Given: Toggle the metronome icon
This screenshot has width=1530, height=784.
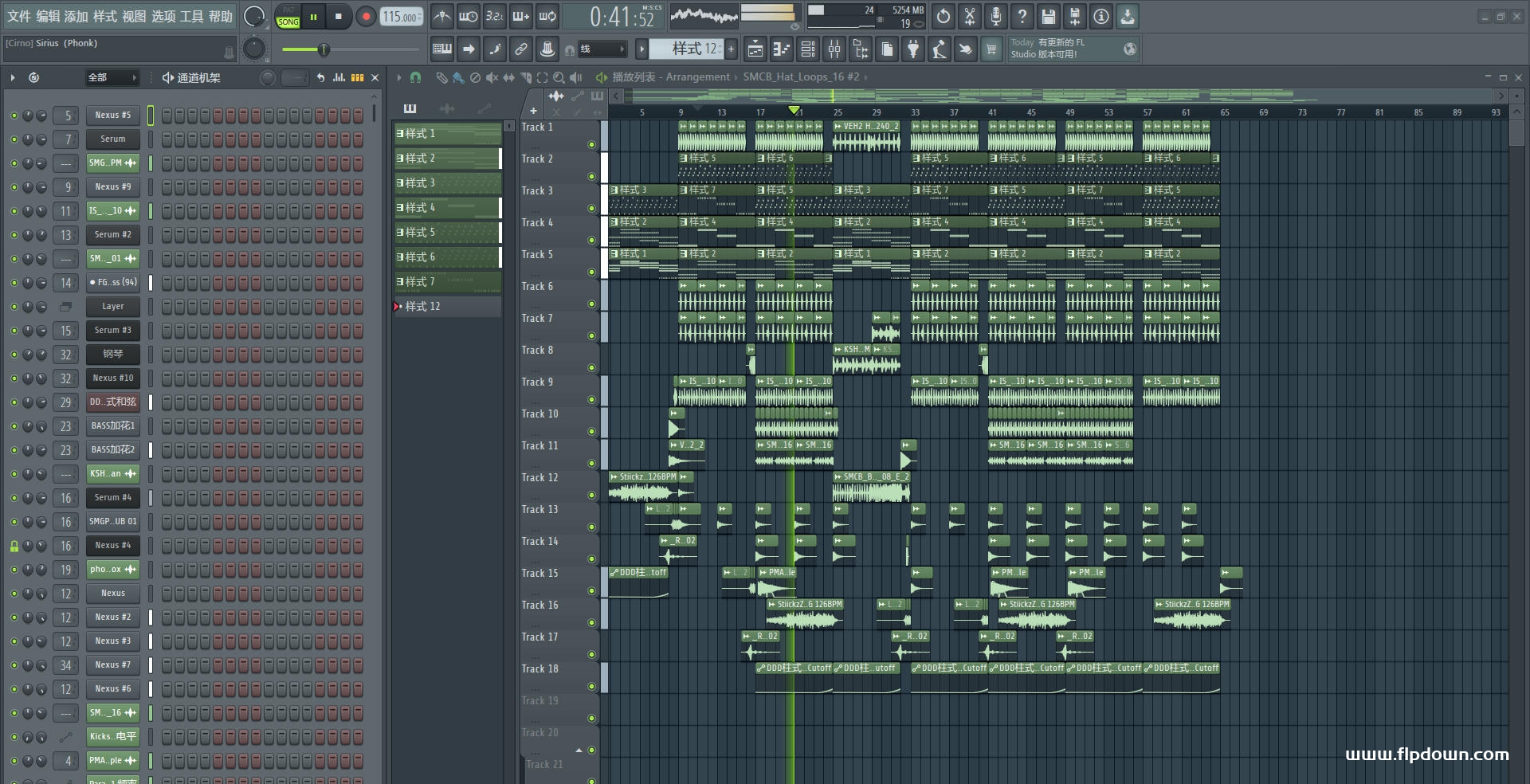Looking at the screenshot, I should tap(442, 16).
